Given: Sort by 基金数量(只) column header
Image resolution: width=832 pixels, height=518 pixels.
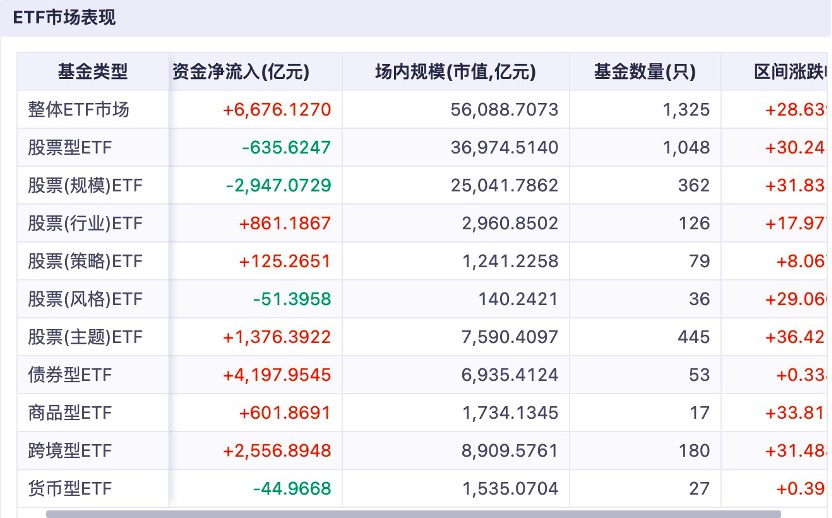Looking at the screenshot, I should click(644, 72).
